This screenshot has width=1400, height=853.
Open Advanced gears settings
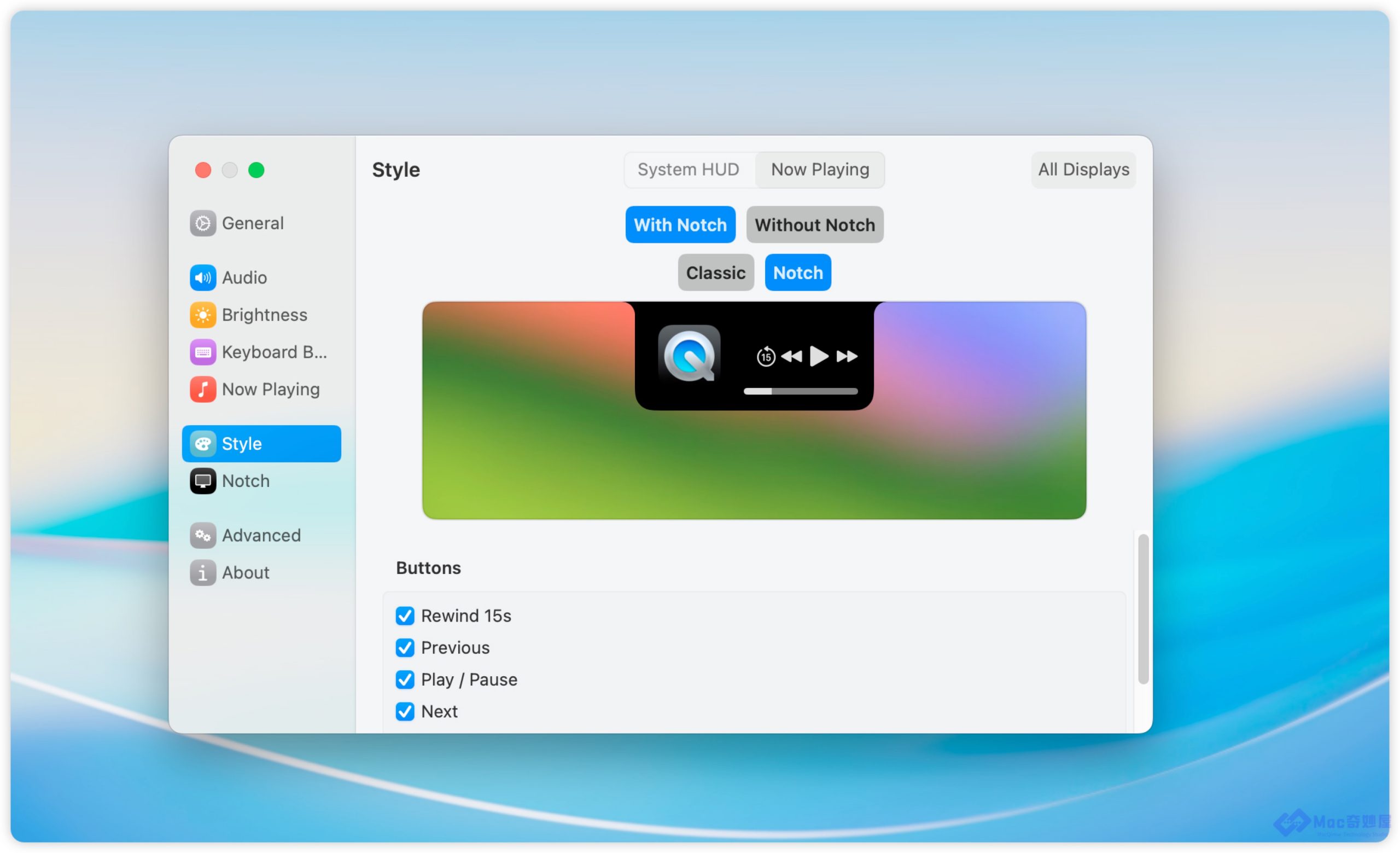pyautogui.click(x=203, y=535)
